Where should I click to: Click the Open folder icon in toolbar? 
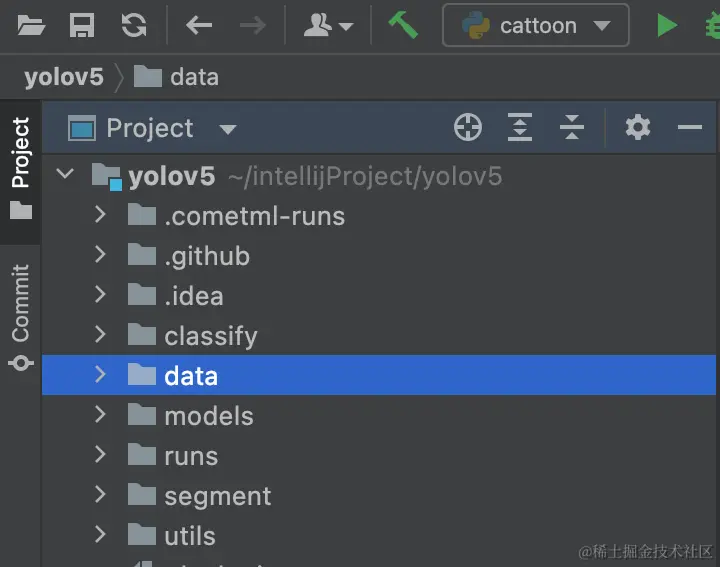(31, 25)
